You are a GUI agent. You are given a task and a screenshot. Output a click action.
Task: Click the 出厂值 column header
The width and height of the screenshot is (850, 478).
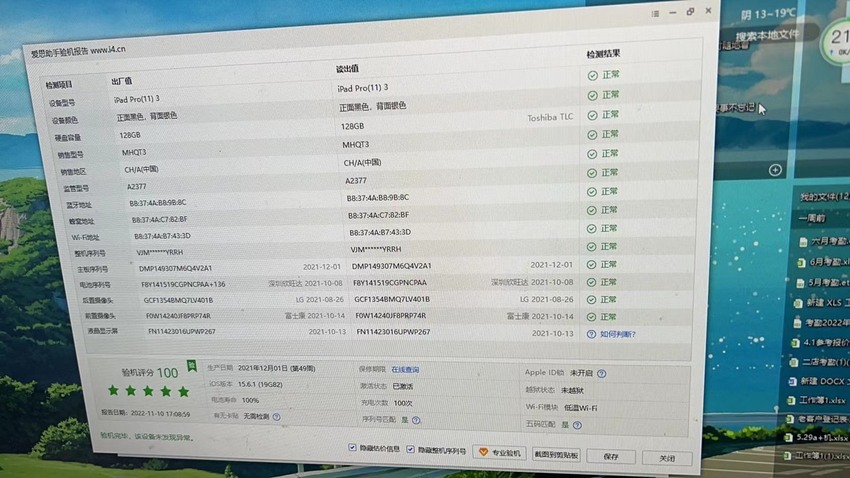121,81
